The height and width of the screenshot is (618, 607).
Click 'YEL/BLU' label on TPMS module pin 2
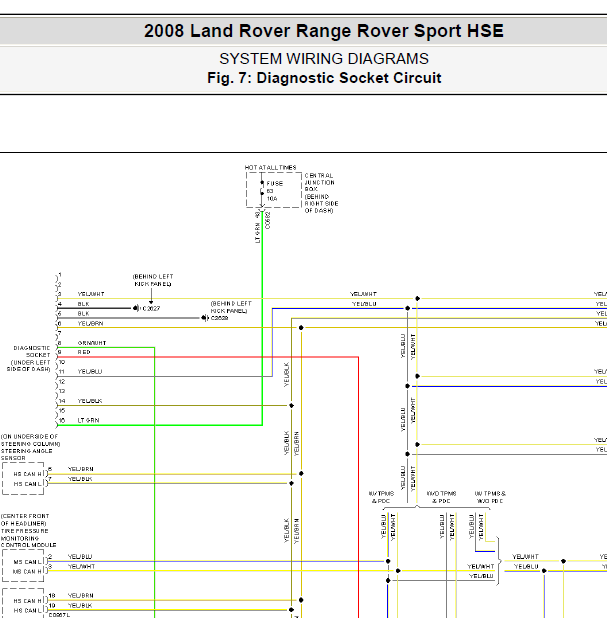pos(80,557)
